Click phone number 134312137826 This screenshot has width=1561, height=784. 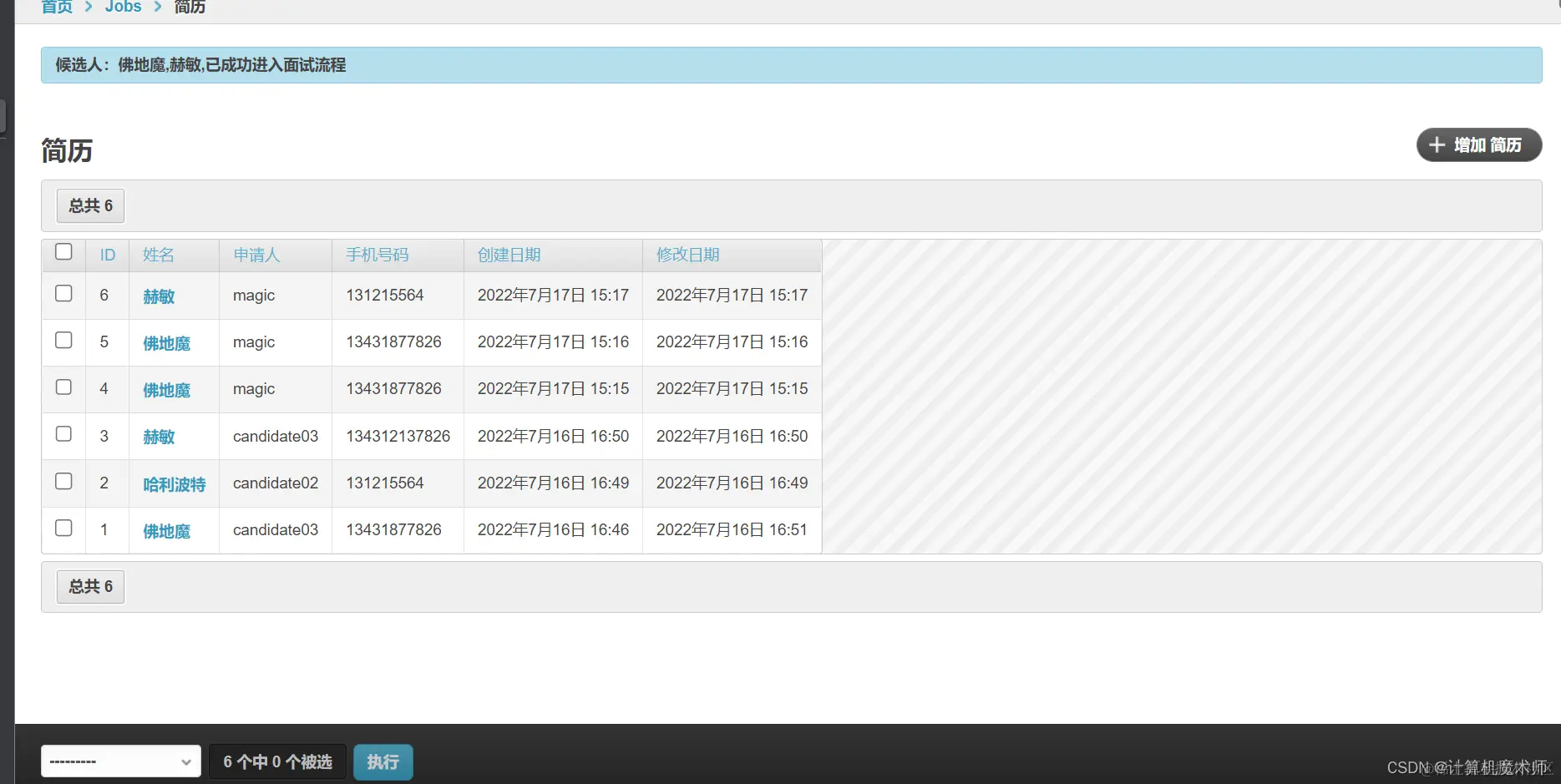tap(398, 436)
